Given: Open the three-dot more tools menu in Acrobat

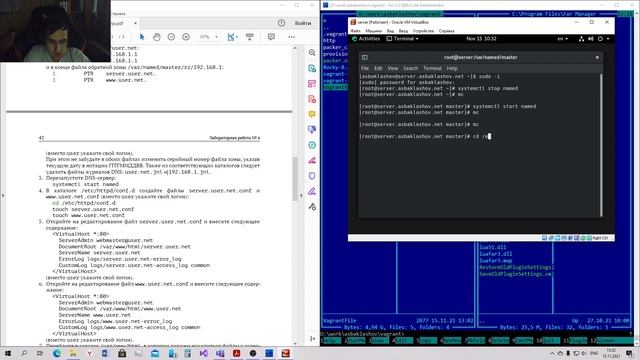Looking at the screenshot, I should [x=291, y=37].
